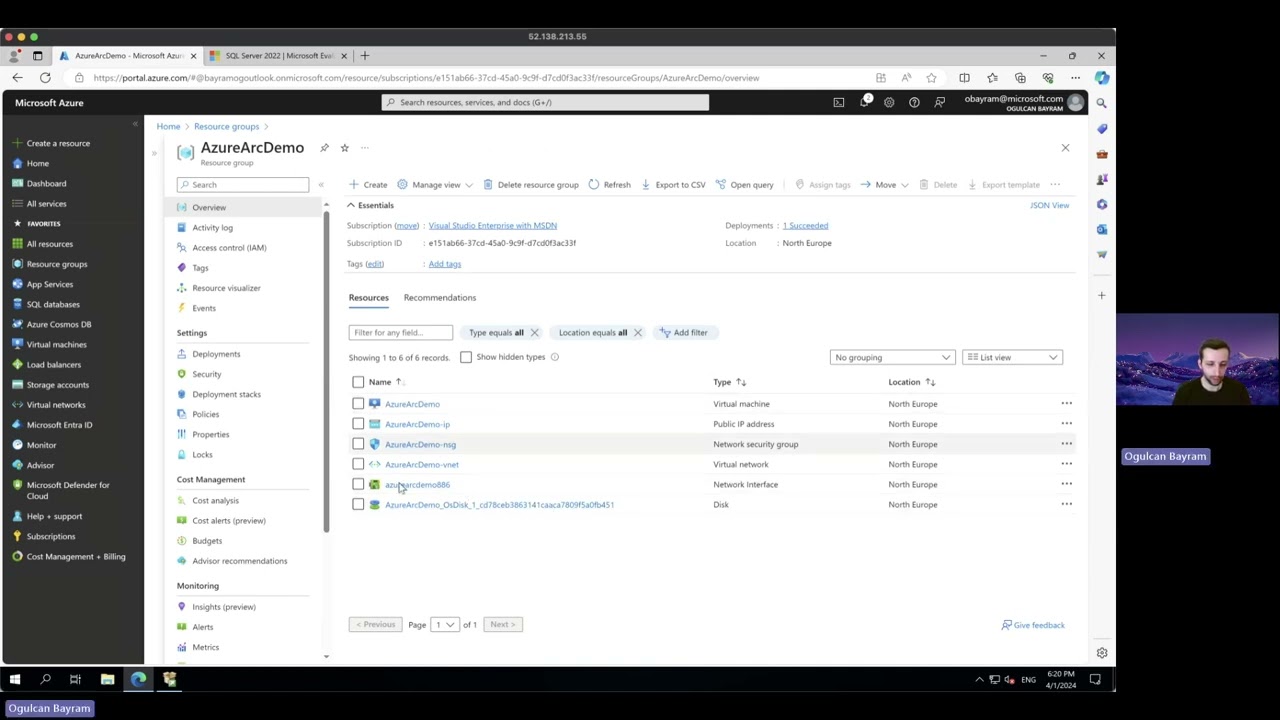The width and height of the screenshot is (1280, 720).
Task: Open the List view dropdown
Action: tap(1011, 357)
